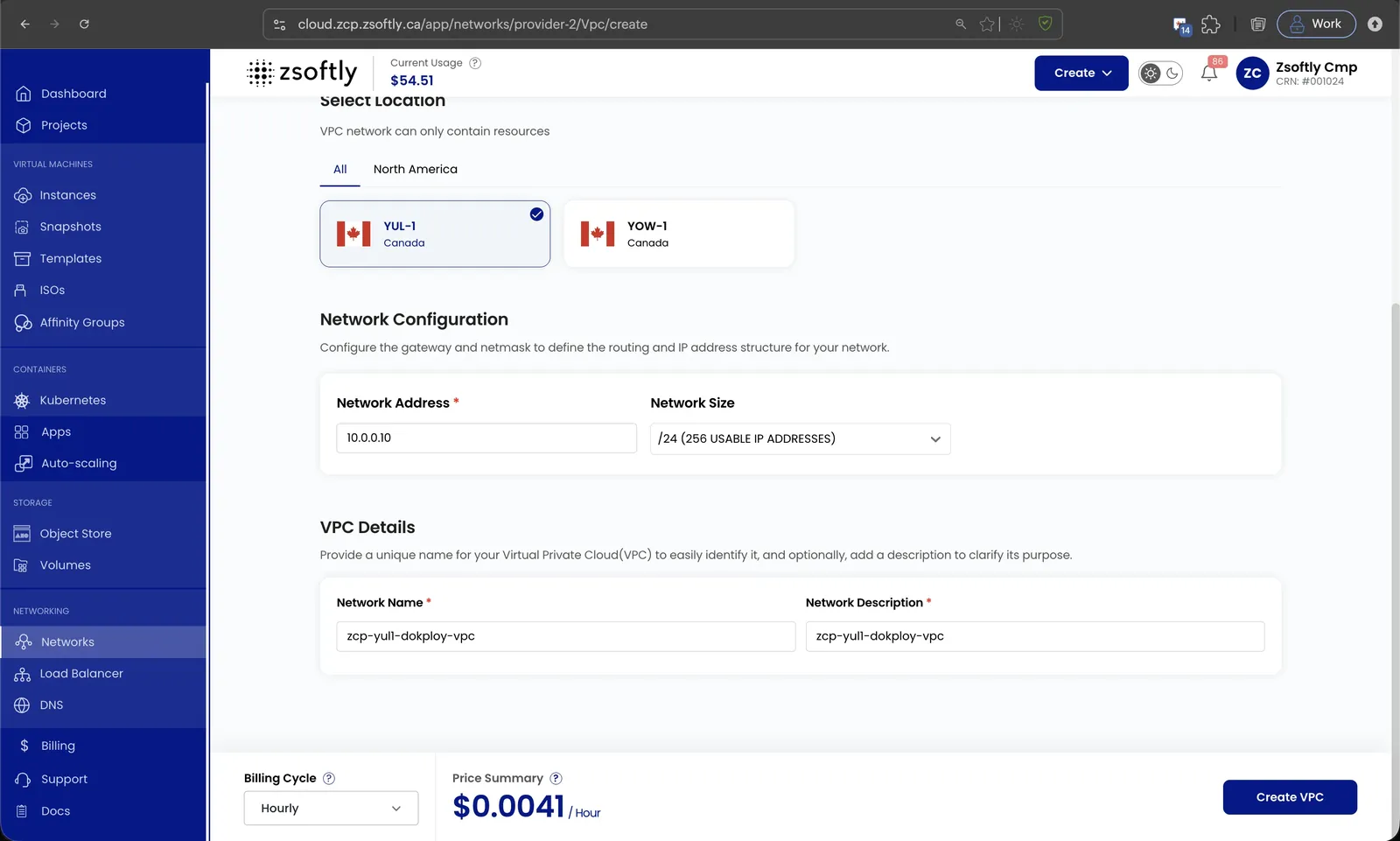The width and height of the screenshot is (1400, 841).
Task: Reload the browser page
Action: coord(84,25)
